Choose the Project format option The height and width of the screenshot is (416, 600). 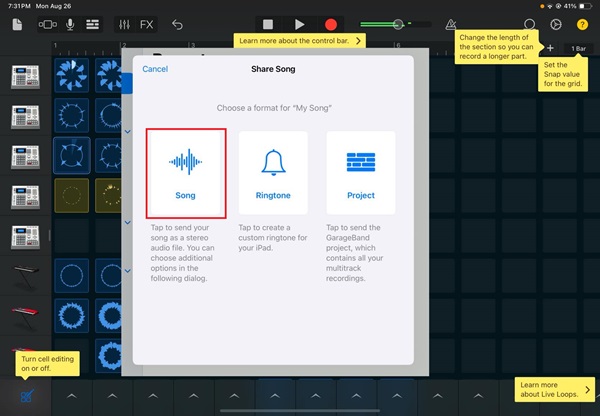click(360, 173)
